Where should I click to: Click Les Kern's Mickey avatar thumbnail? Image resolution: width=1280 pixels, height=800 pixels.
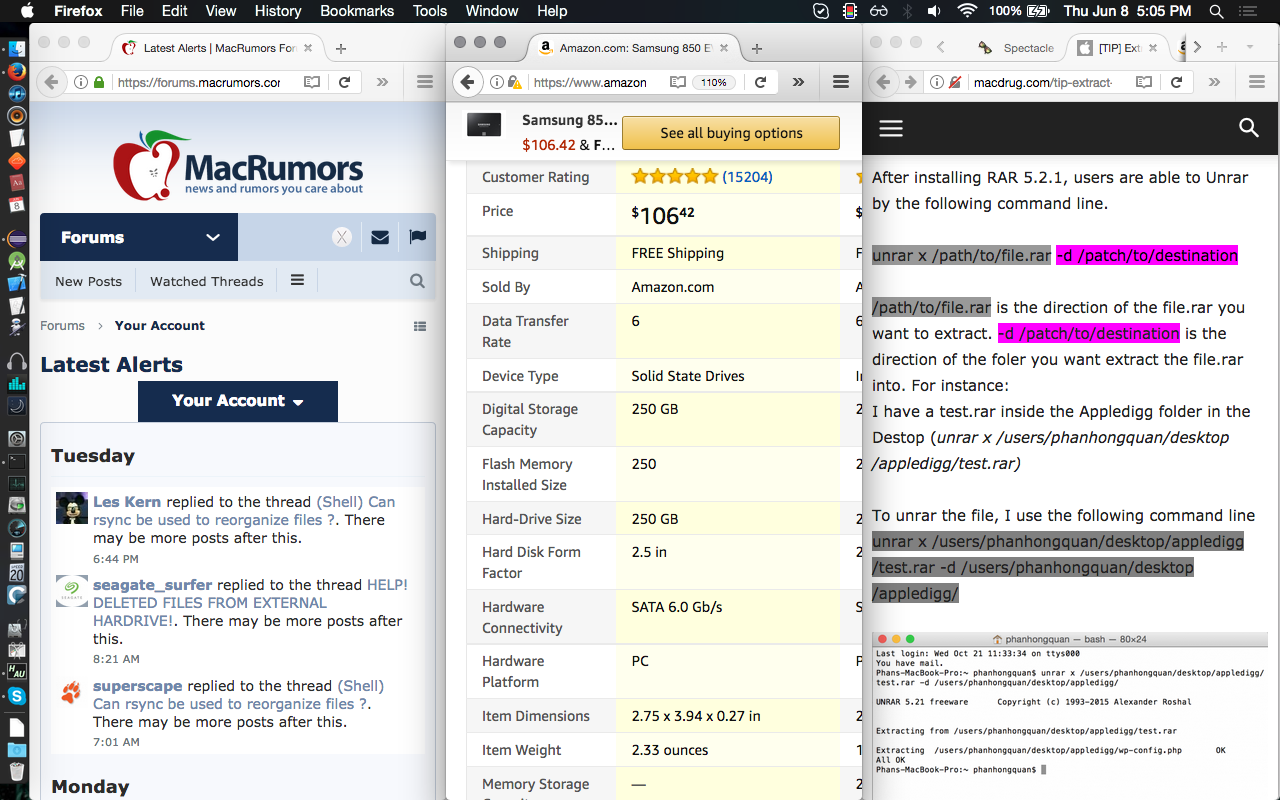[x=72, y=508]
